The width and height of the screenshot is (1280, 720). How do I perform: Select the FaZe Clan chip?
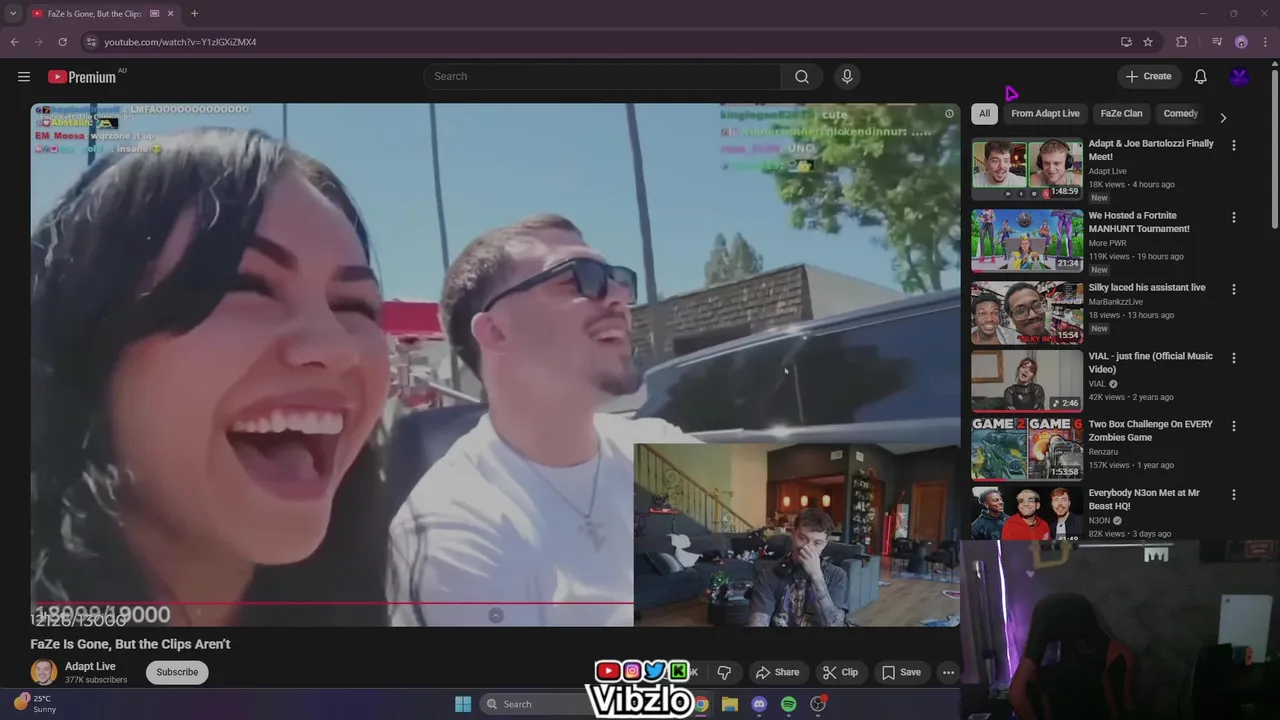pos(1121,113)
